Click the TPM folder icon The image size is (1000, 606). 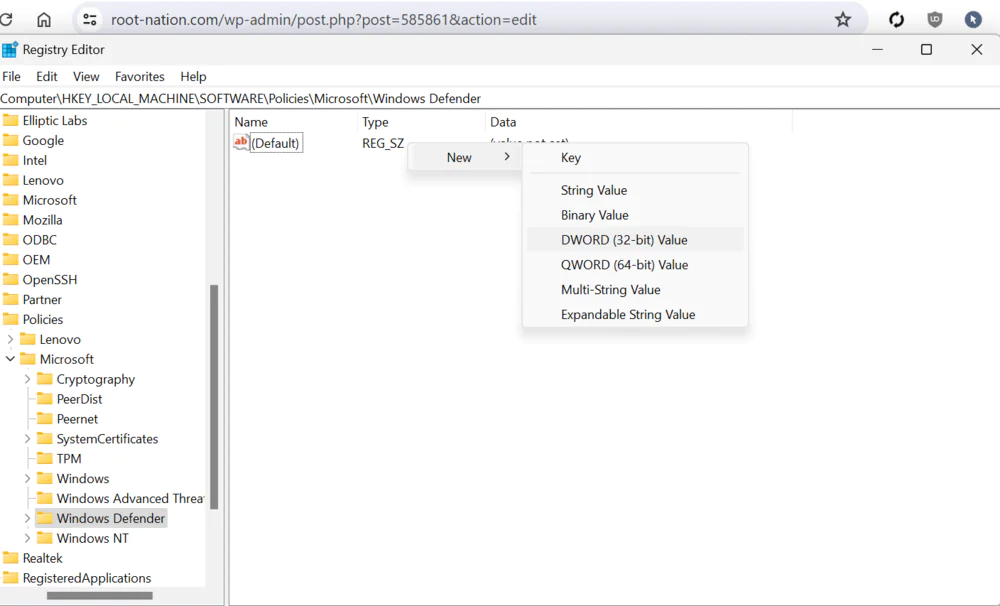pos(45,458)
